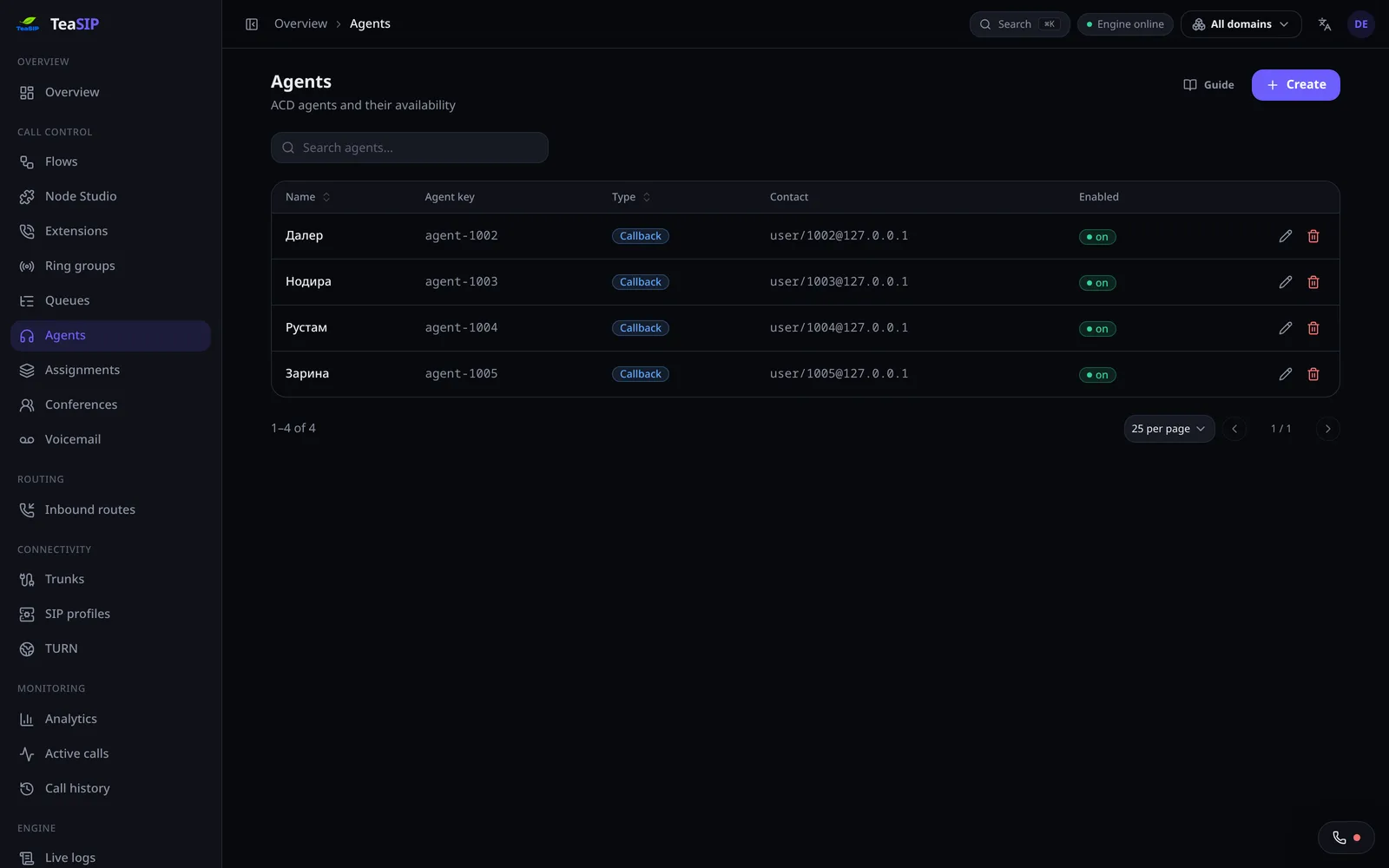Image resolution: width=1389 pixels, height=868 pixels.
Task: Click the Trunks icon in sidebar
Action: pyautogui.click(x=27, y=580)
